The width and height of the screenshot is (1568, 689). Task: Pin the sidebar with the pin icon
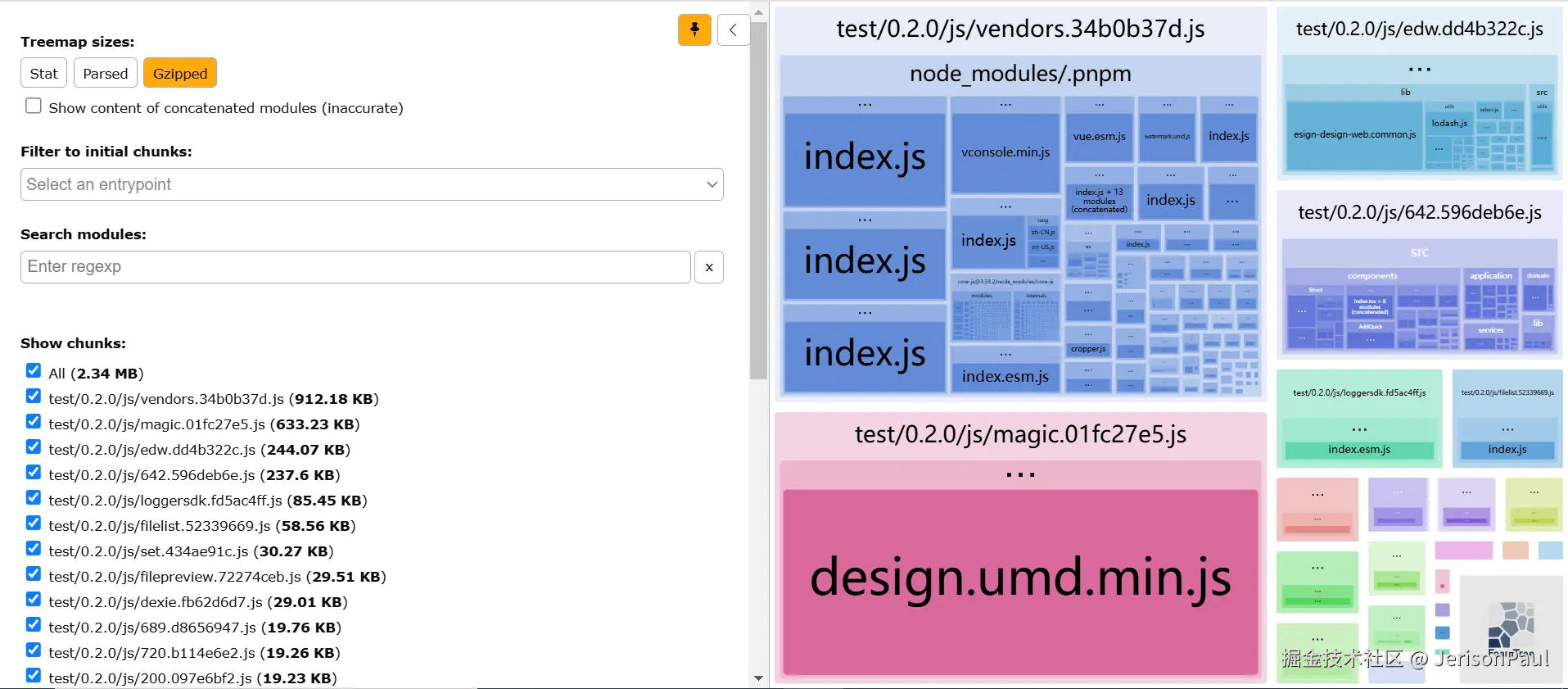(x=694, y=30)
